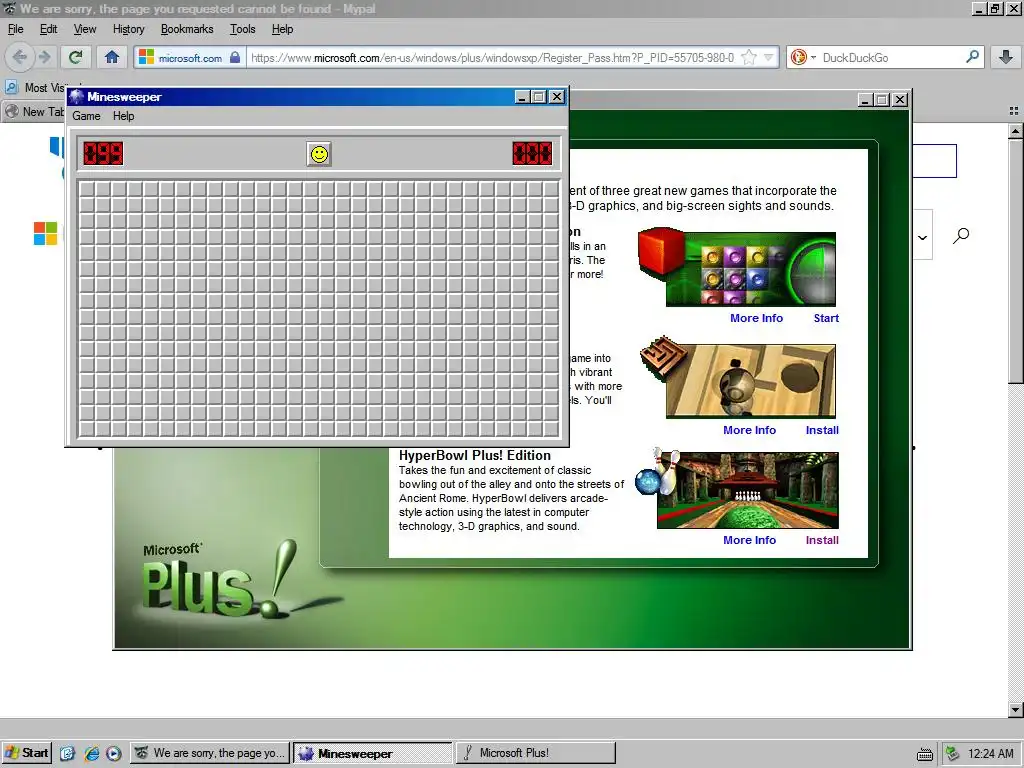Reload the page with the refresh button
Image resolution: width=1024 pixels, height=768 pixels.
click(76, 57)
